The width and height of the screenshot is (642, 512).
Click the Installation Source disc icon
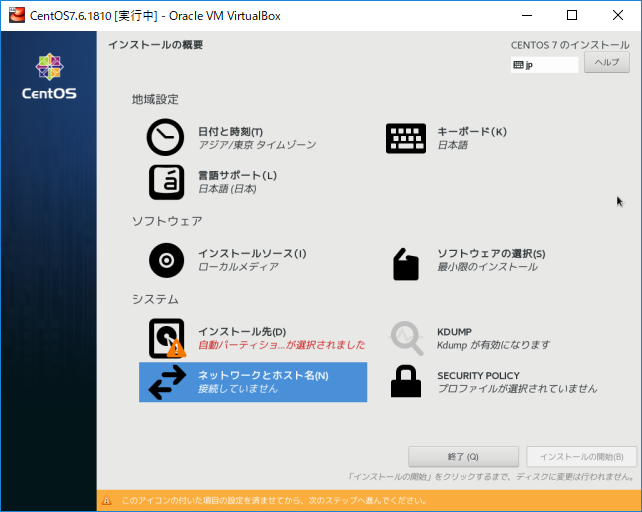coord(166,260)
